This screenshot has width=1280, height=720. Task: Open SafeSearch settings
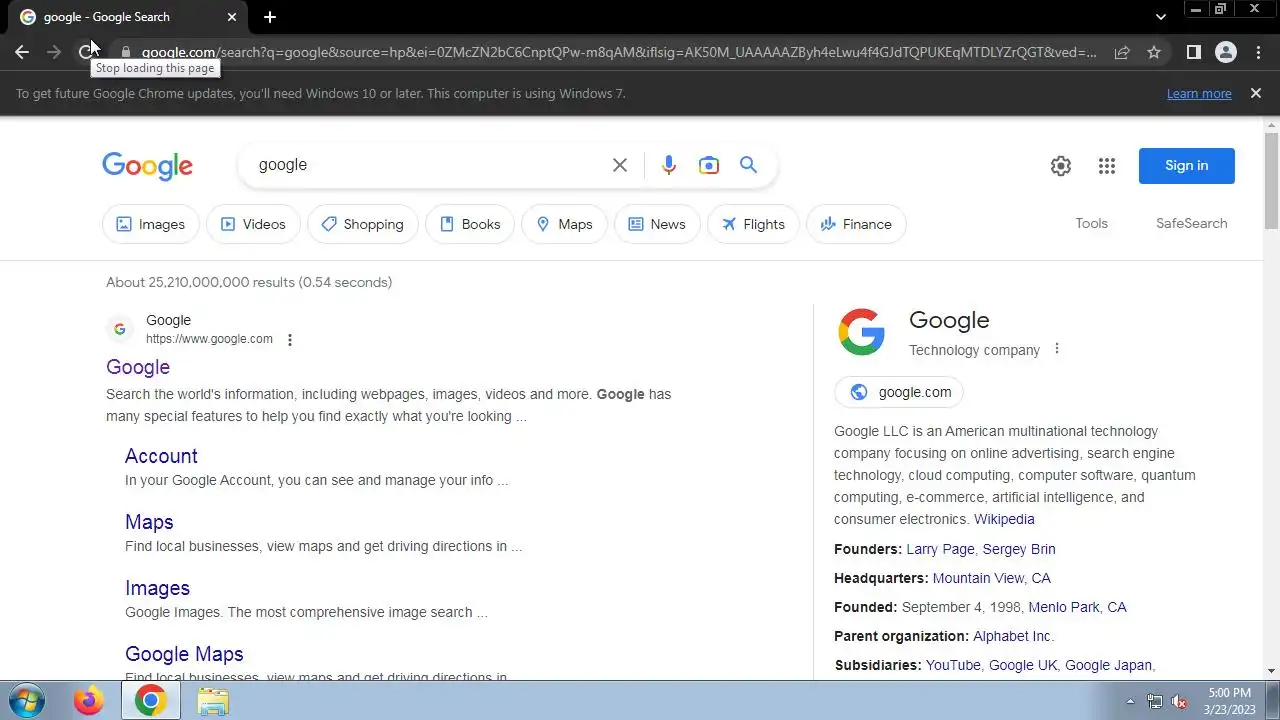[1191, 223]
